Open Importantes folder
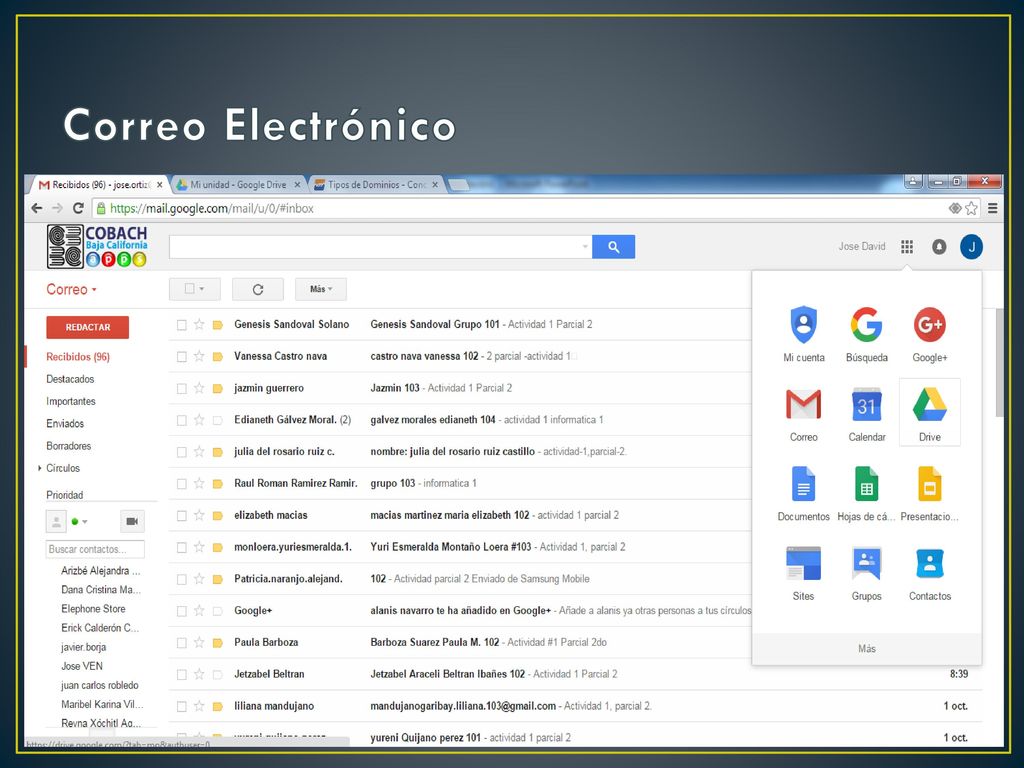 pos(71,402)
